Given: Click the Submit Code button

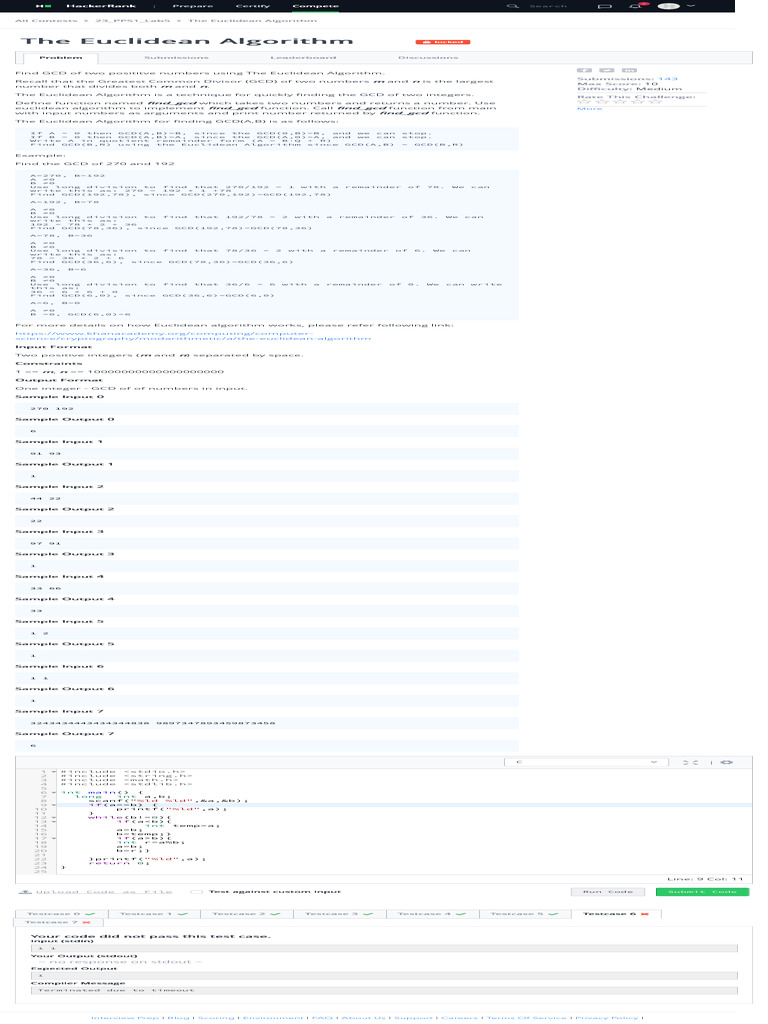Looking at the screenshot, I should (x=702, y=891).
